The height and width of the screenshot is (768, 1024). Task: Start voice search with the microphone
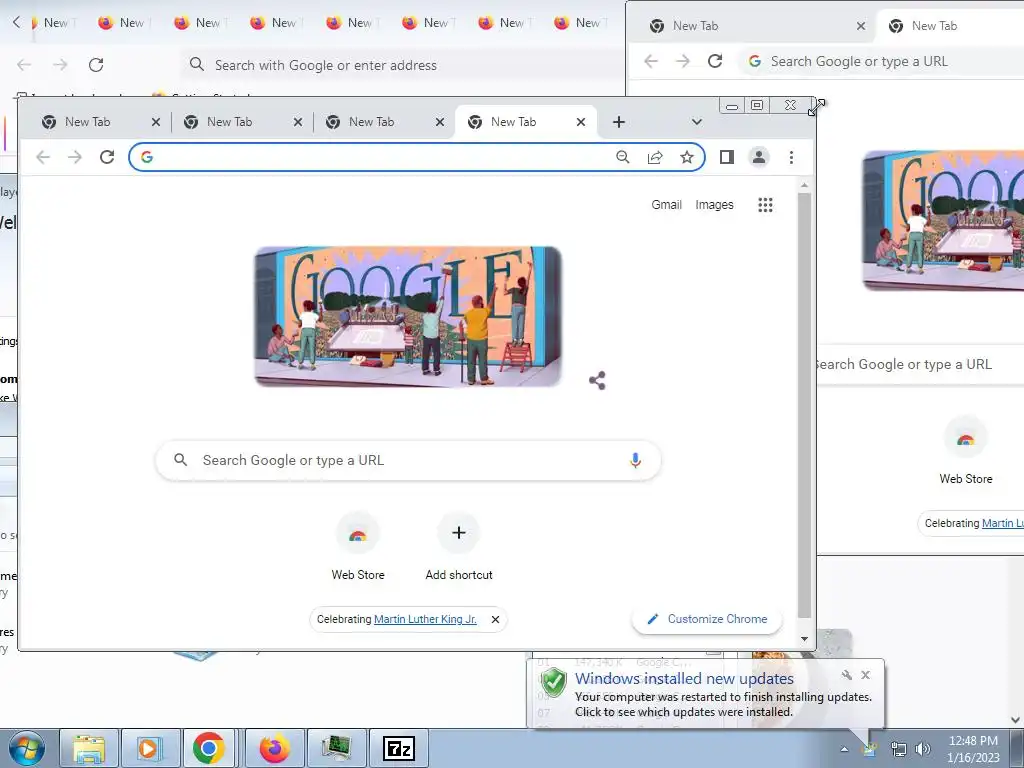635,460
